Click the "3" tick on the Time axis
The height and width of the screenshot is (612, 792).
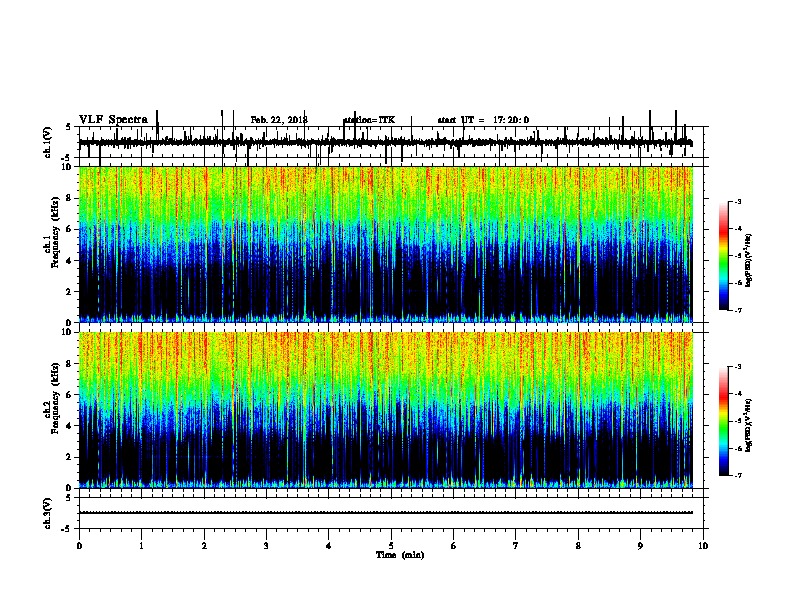click(266, 546)
